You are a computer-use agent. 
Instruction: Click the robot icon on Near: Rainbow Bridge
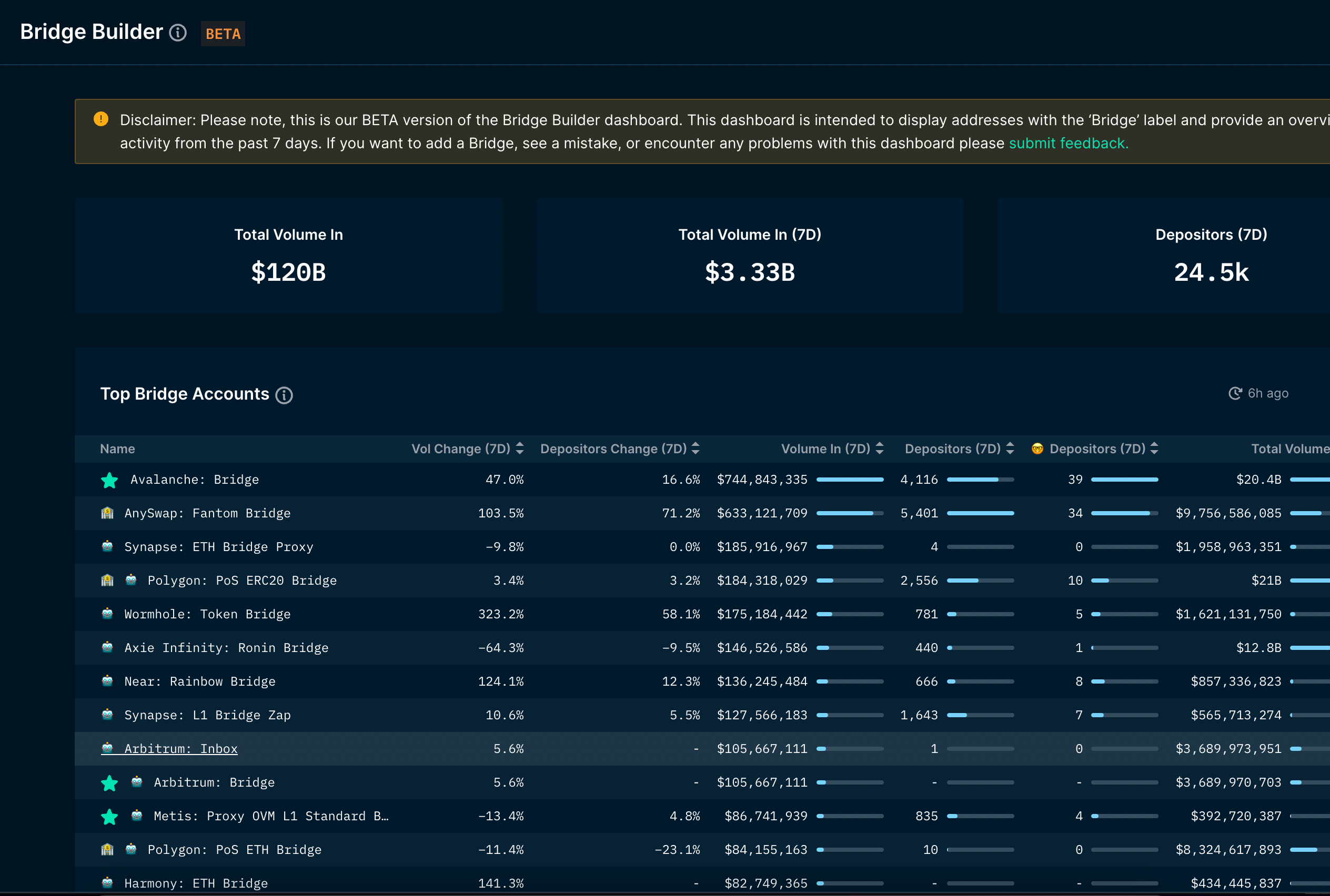coord(107,680)
